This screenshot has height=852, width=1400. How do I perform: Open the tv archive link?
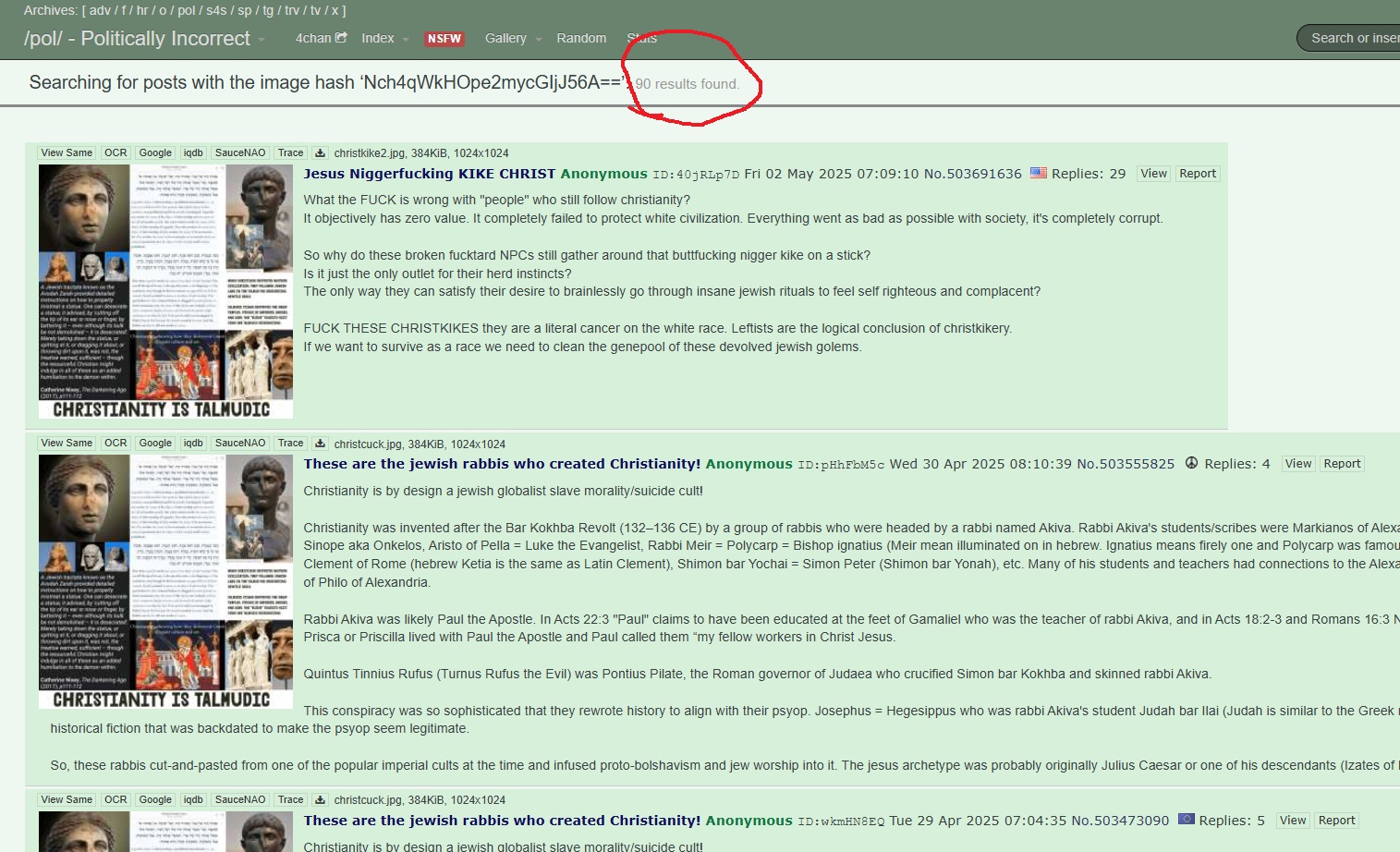tap(315, 10)
